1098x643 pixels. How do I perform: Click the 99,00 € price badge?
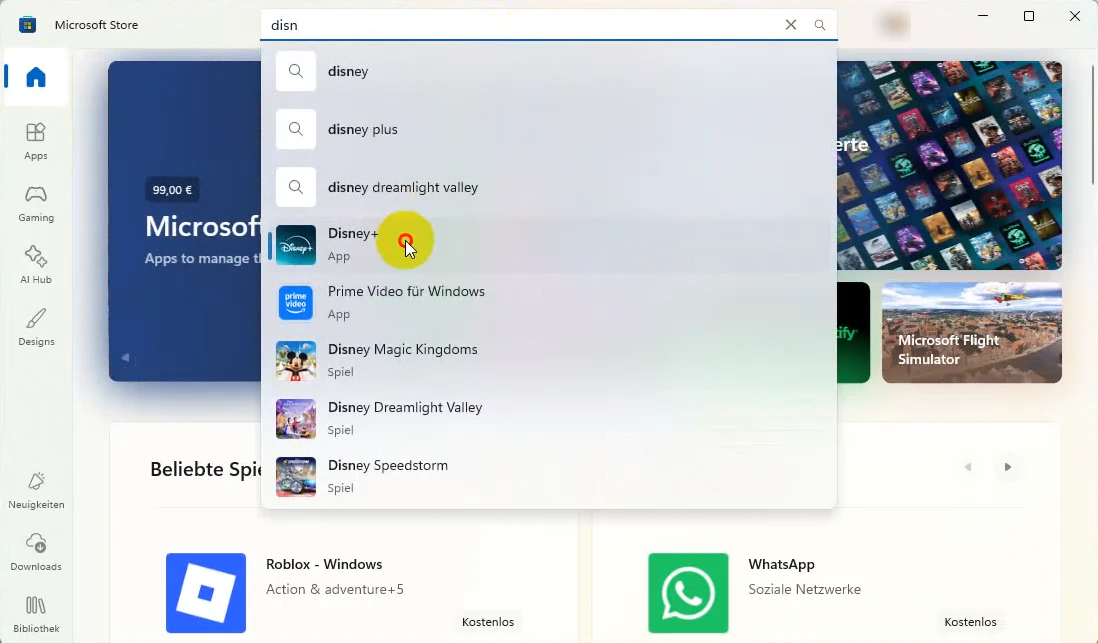172,190
